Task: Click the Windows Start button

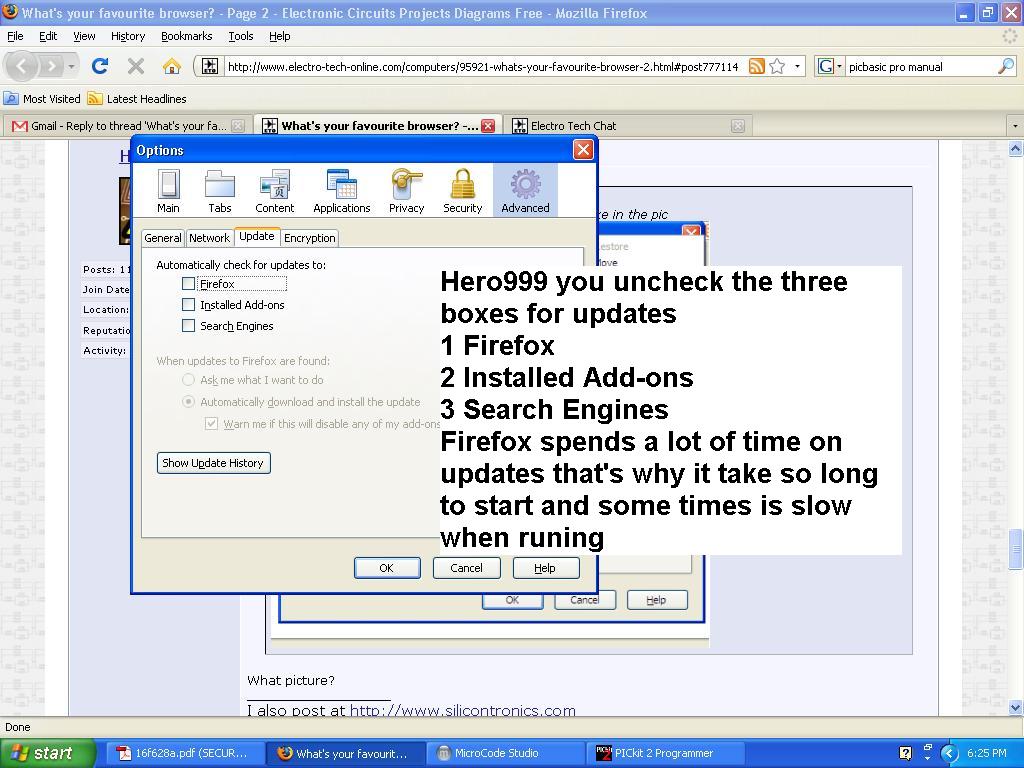Action: 47,753
